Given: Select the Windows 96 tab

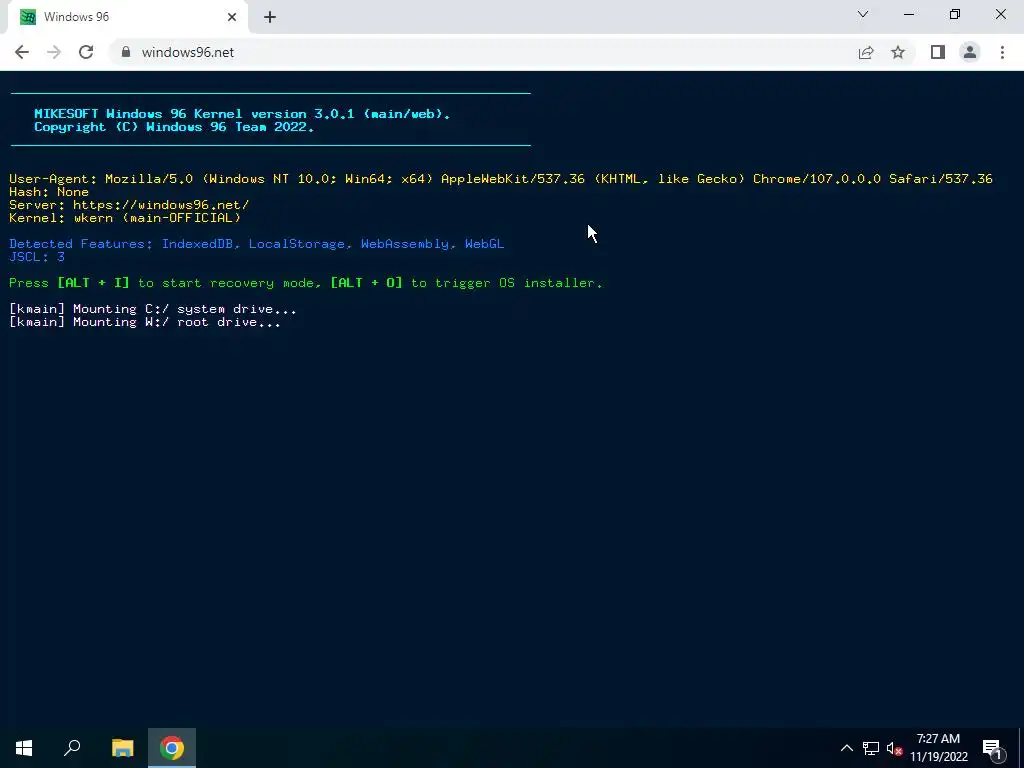Looking at the screenshot, I should coord(127,17).
